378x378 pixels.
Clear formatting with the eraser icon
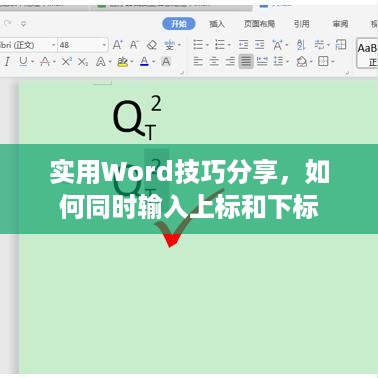(152, 45)
